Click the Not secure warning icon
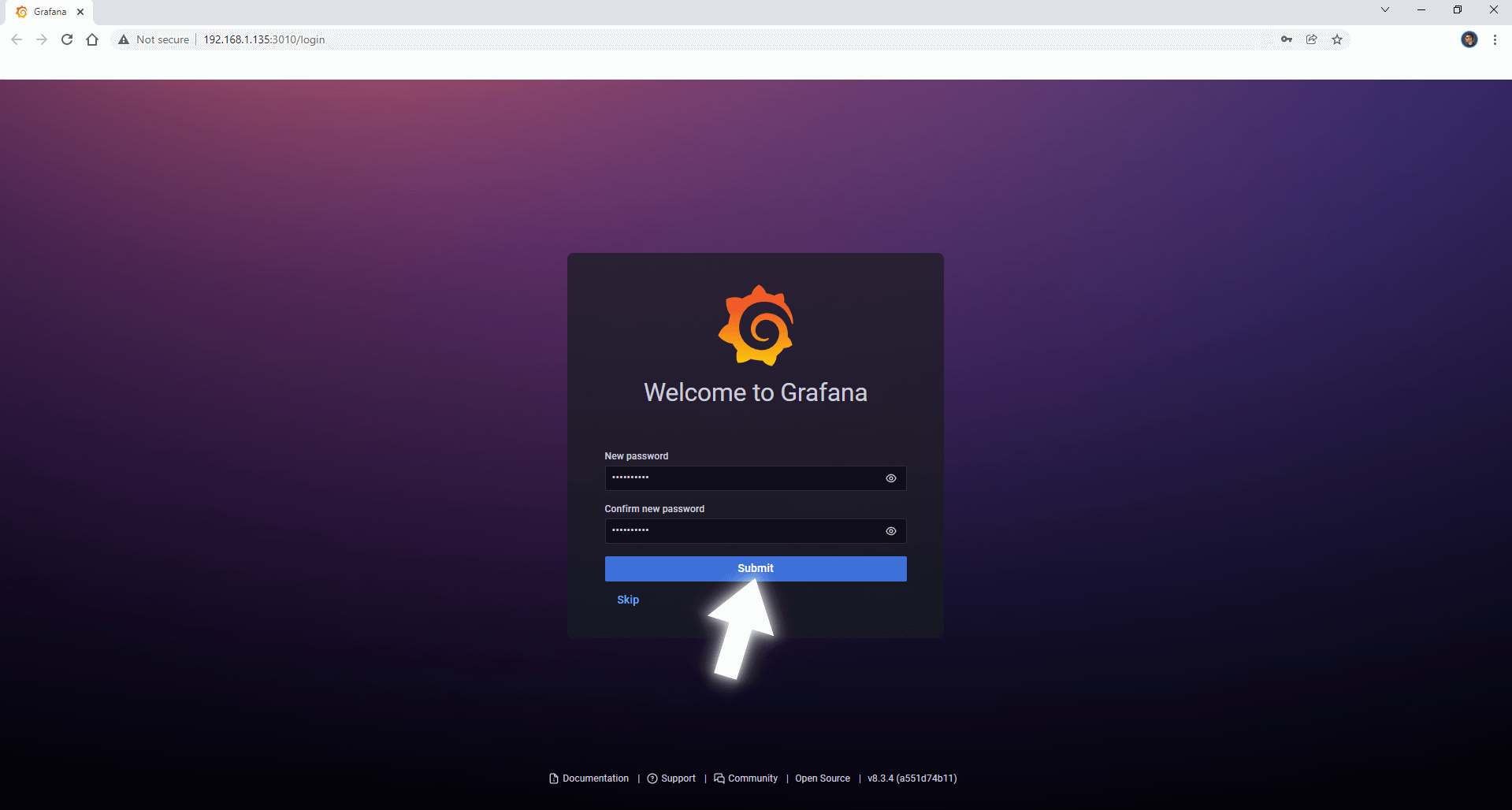 (124, 39)
